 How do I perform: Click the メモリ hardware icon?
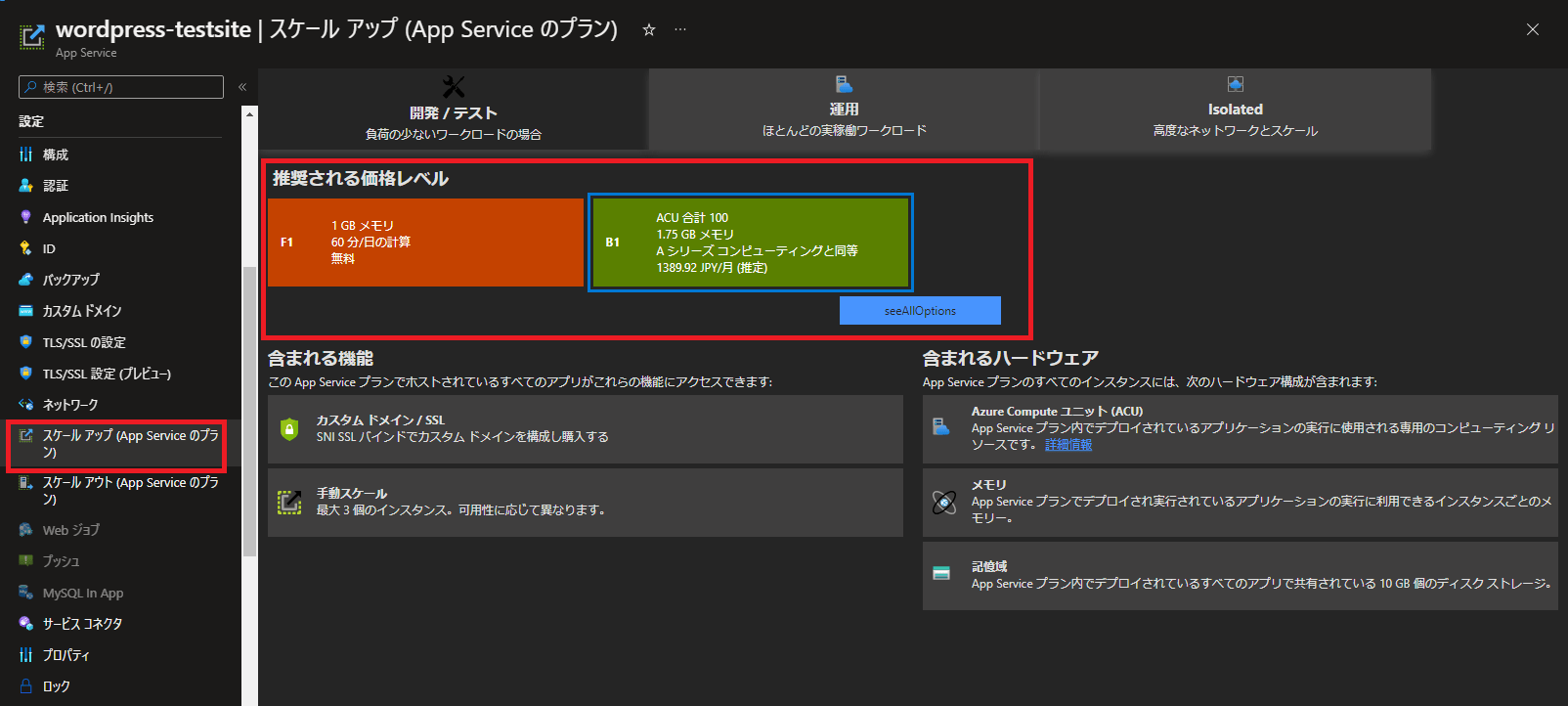point(944,503)
